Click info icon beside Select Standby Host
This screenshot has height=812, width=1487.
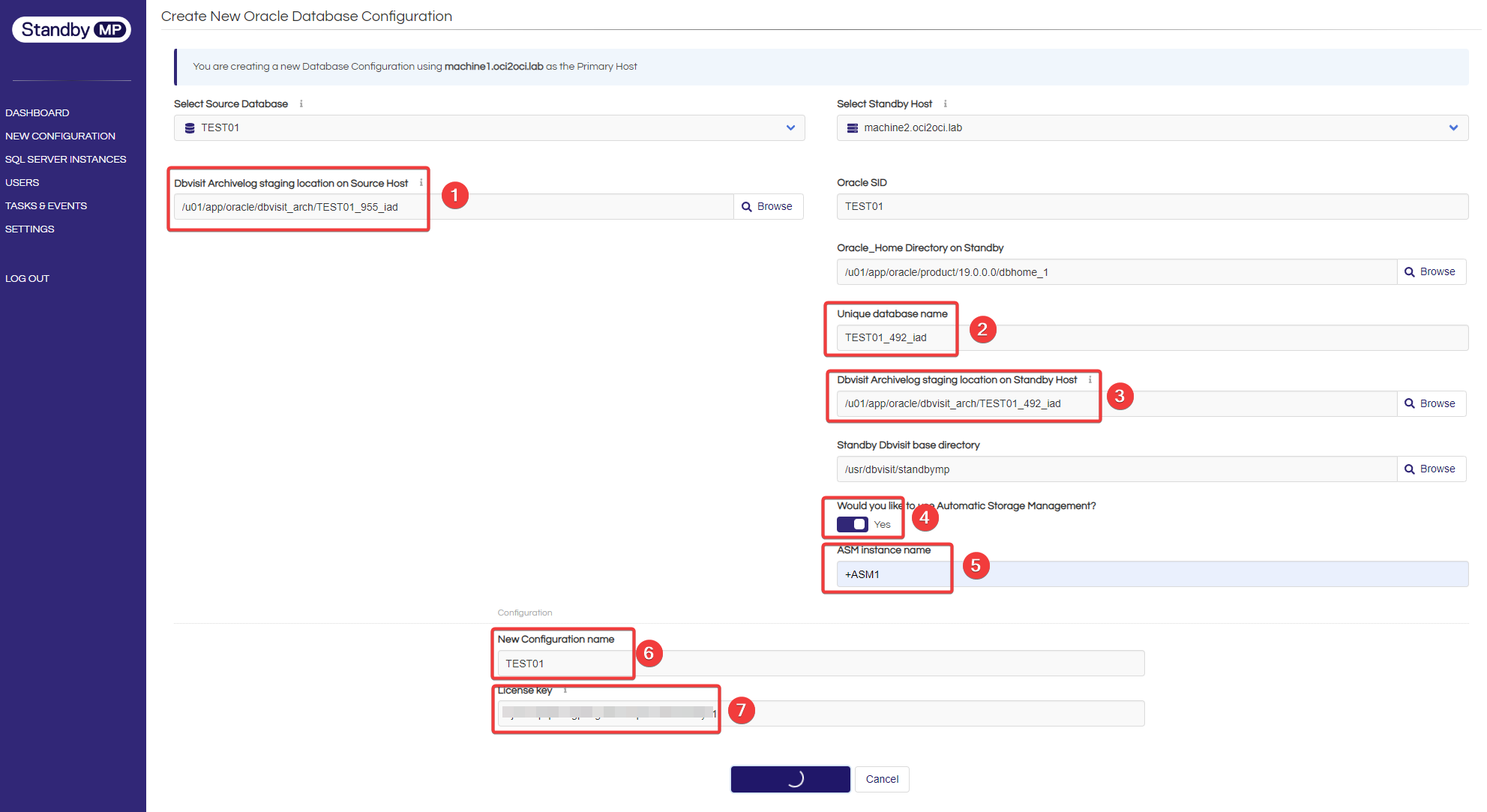(x=946, y=103)
